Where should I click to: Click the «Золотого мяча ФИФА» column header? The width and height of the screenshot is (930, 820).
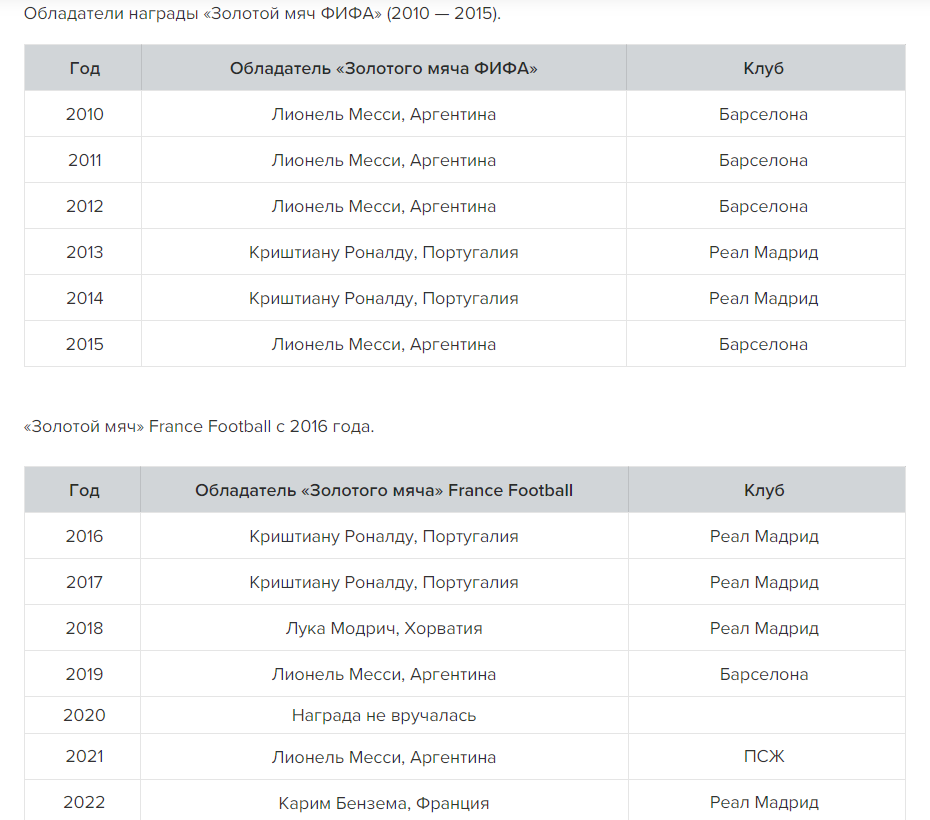[383, 68]
